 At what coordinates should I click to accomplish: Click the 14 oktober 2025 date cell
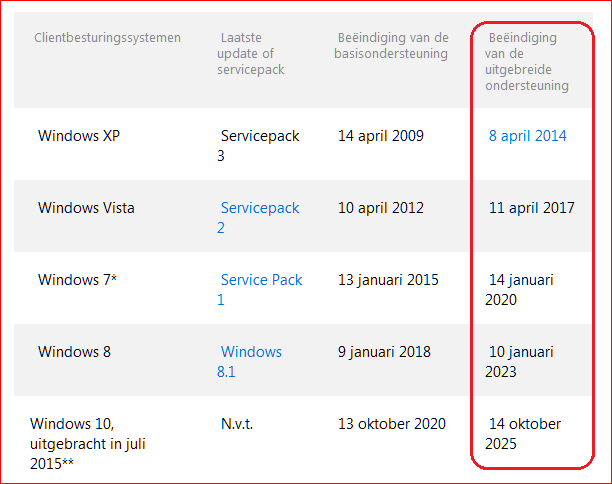click(523, 433)
